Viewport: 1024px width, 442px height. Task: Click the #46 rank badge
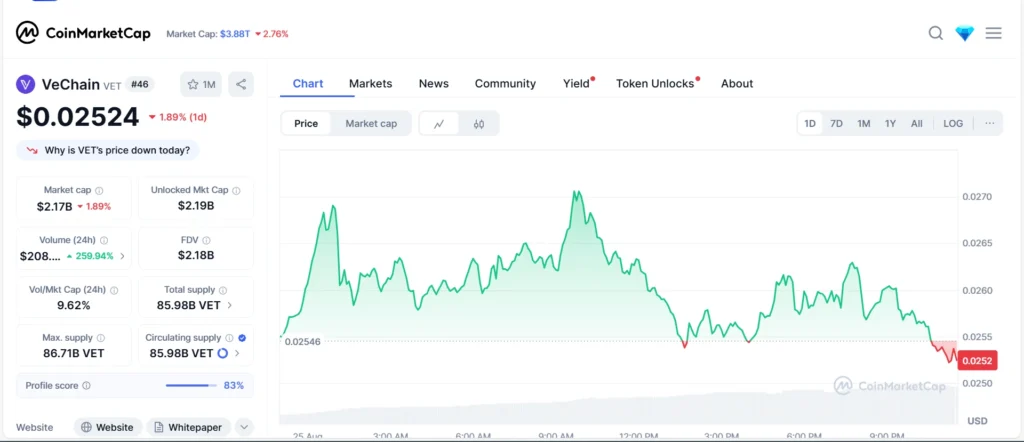tap(140, 84)
